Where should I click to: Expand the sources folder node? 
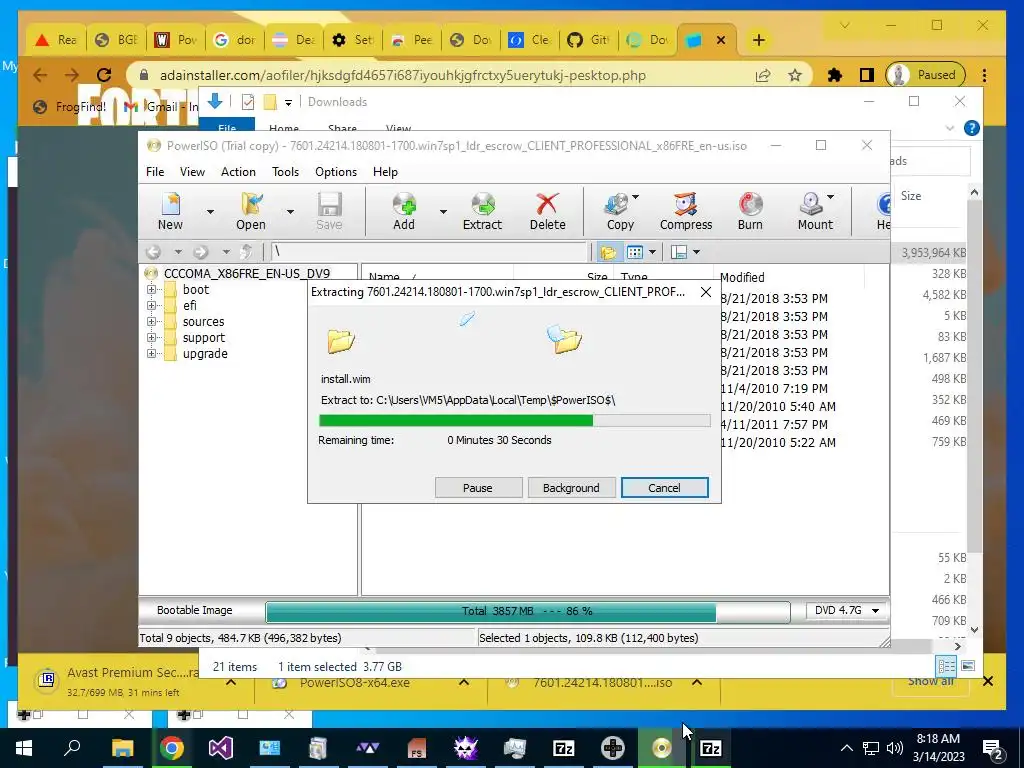[x=152, y=321]
